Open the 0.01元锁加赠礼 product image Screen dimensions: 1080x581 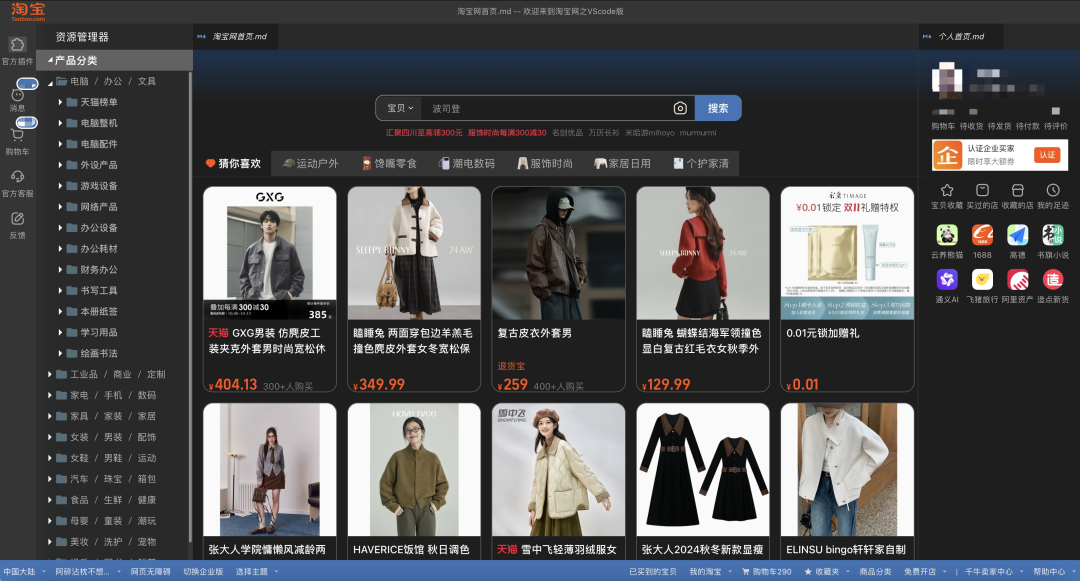(847, 253)
